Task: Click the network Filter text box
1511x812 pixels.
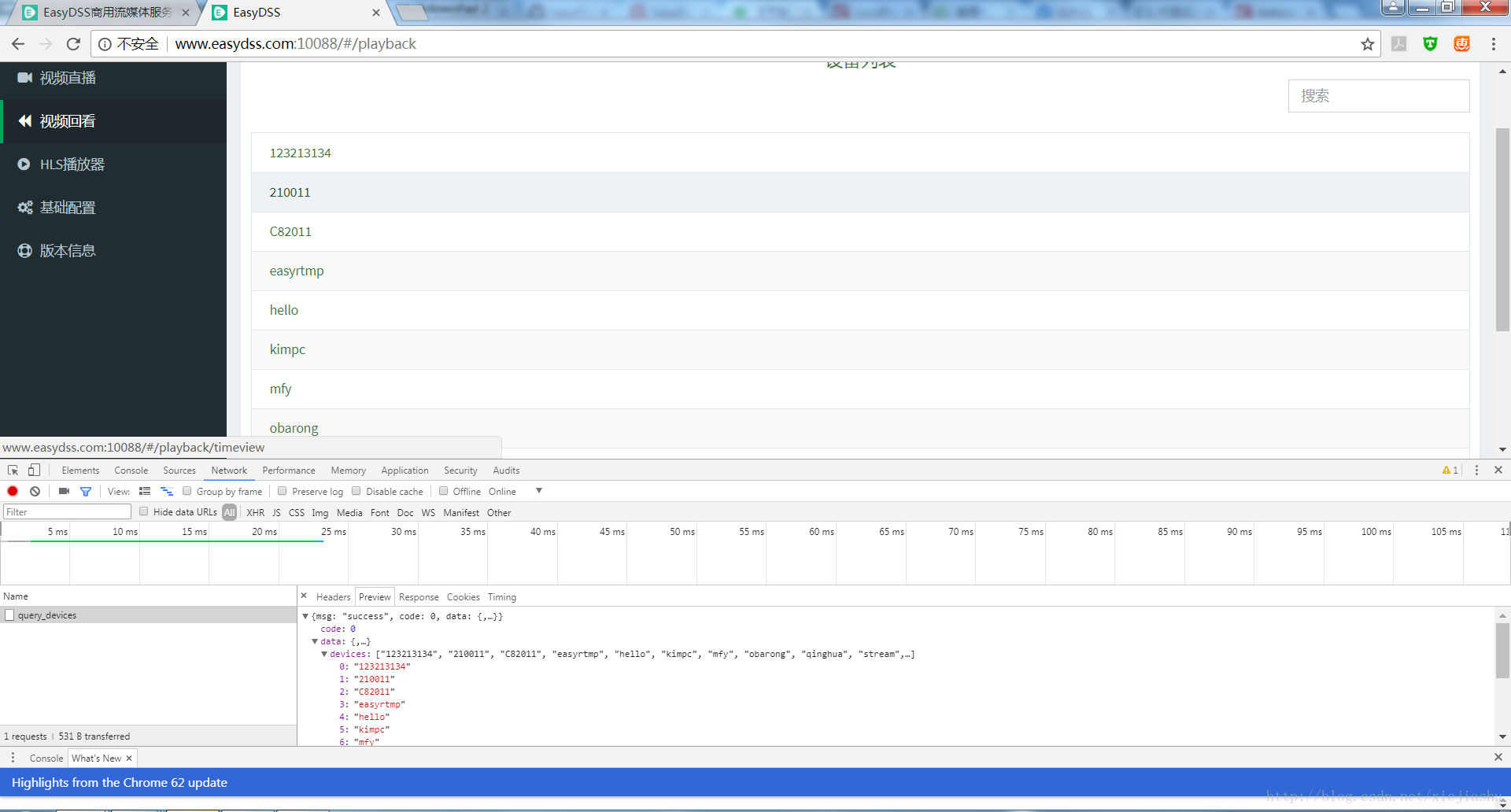Action: [67, 511]
